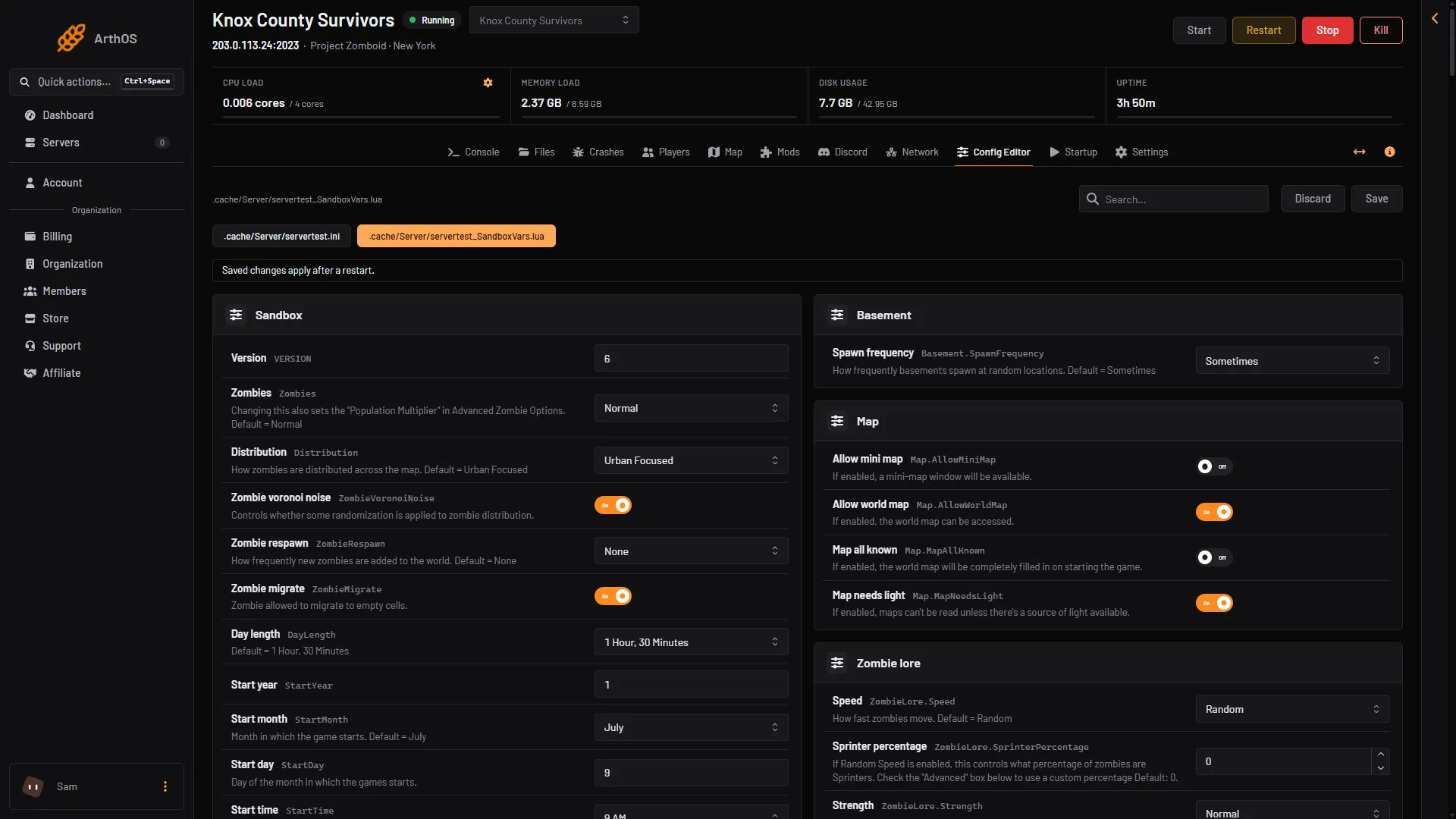Open Billing in the sidebar
The width and height of the screenshot is (1456, 819).
click(x=96, y=237)
